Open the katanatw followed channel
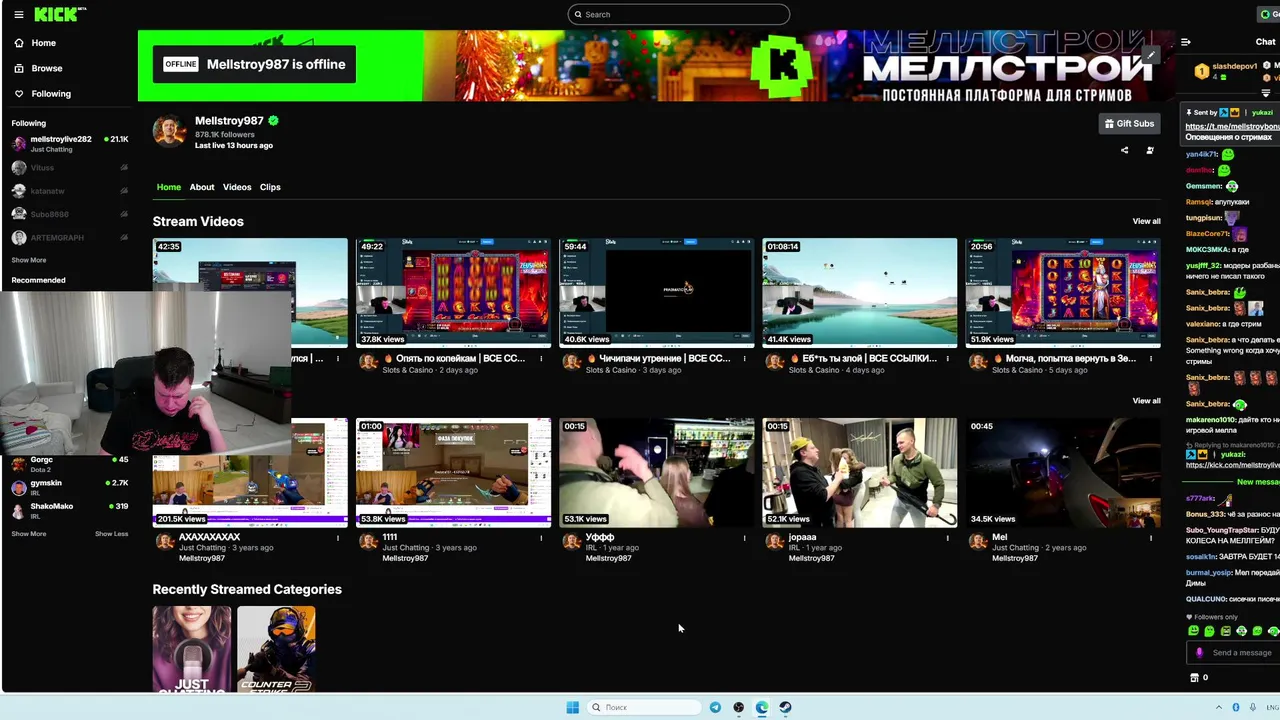The height and width of the screenshot is (720, 1280). (69, 191)
